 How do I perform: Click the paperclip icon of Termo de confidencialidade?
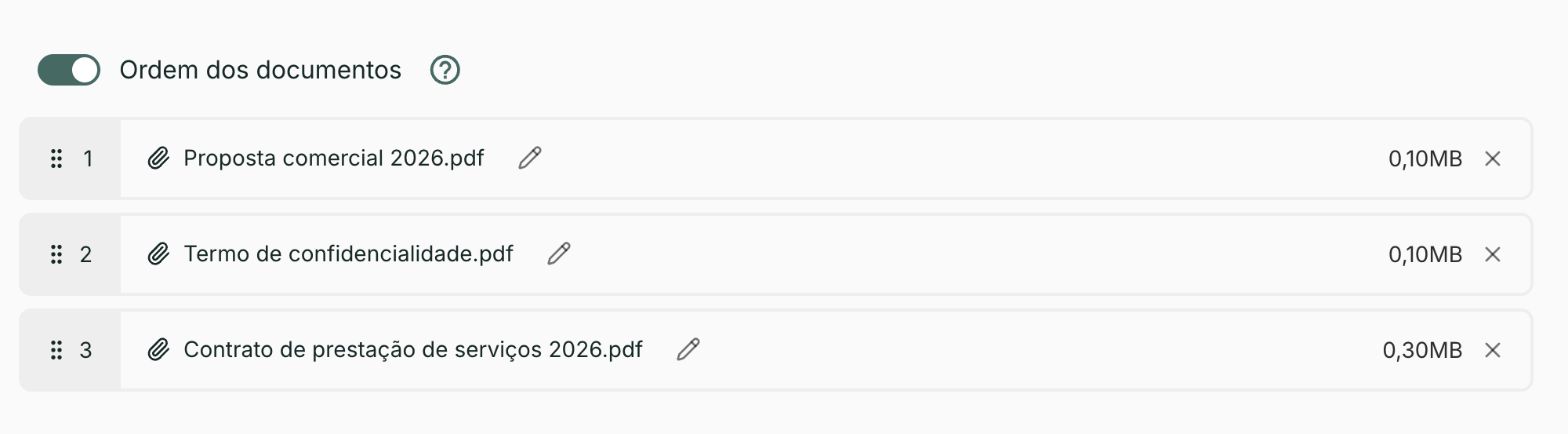pyautogui.click(x=158, y=254)
